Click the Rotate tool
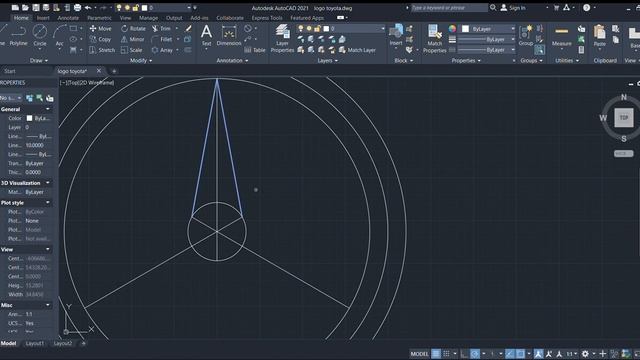Image resolution: width=640 pixels, height=360 pixels. click(133, 29)
